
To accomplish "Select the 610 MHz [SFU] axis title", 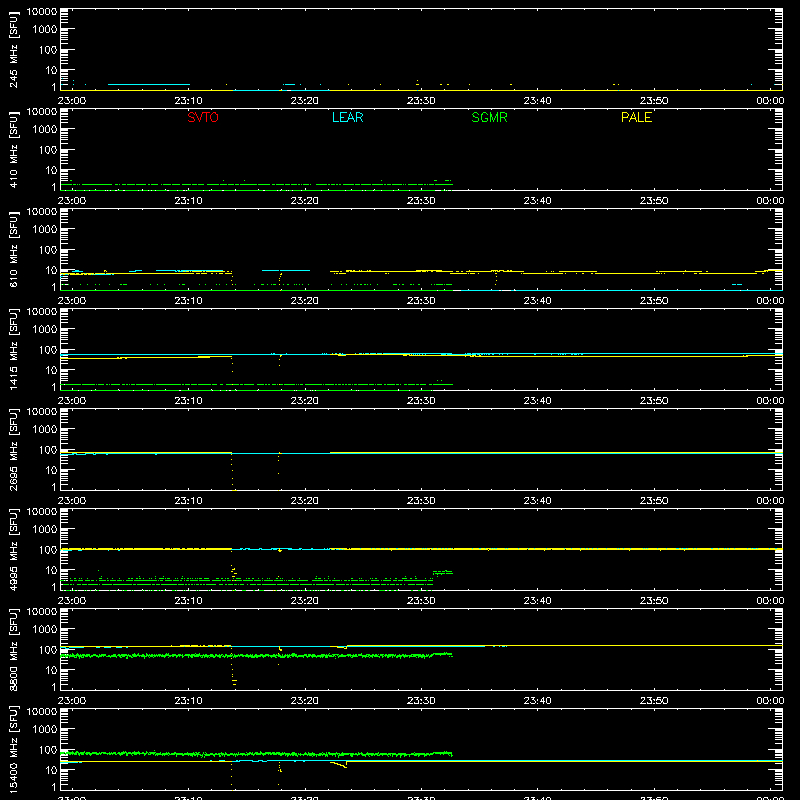I will (13, 249).
